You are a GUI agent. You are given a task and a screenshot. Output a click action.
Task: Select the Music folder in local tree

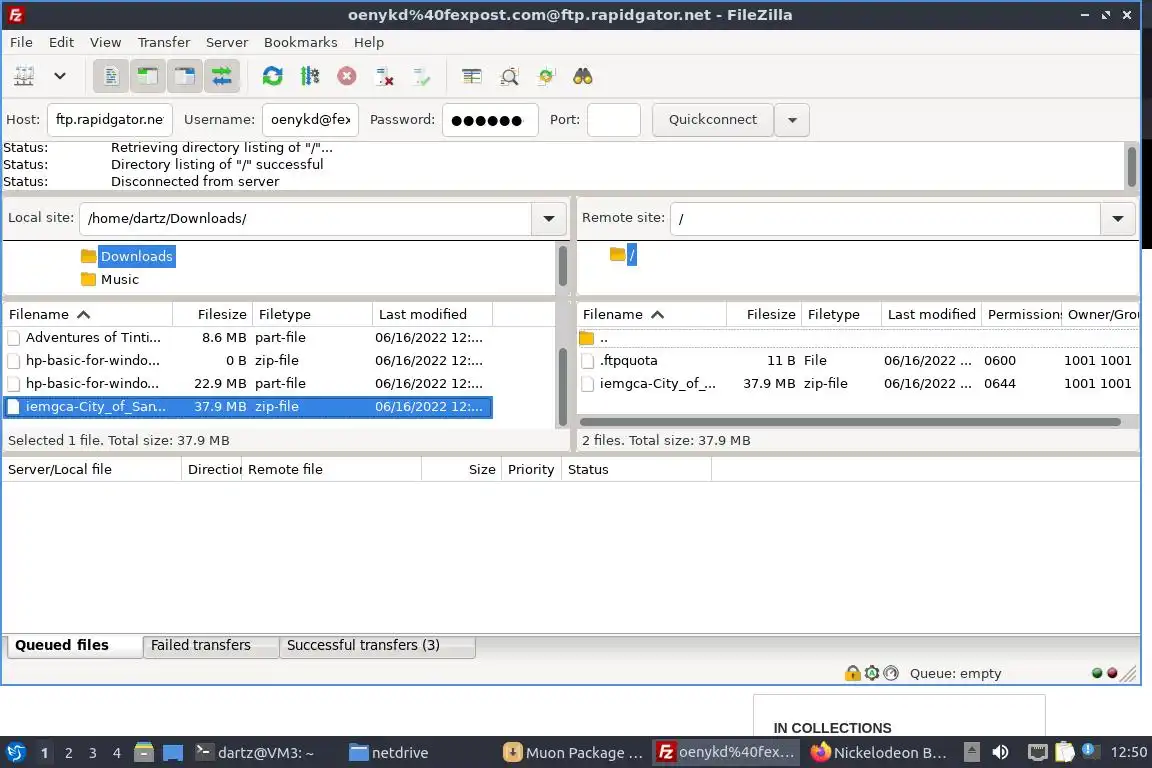(x=120, y=279)
